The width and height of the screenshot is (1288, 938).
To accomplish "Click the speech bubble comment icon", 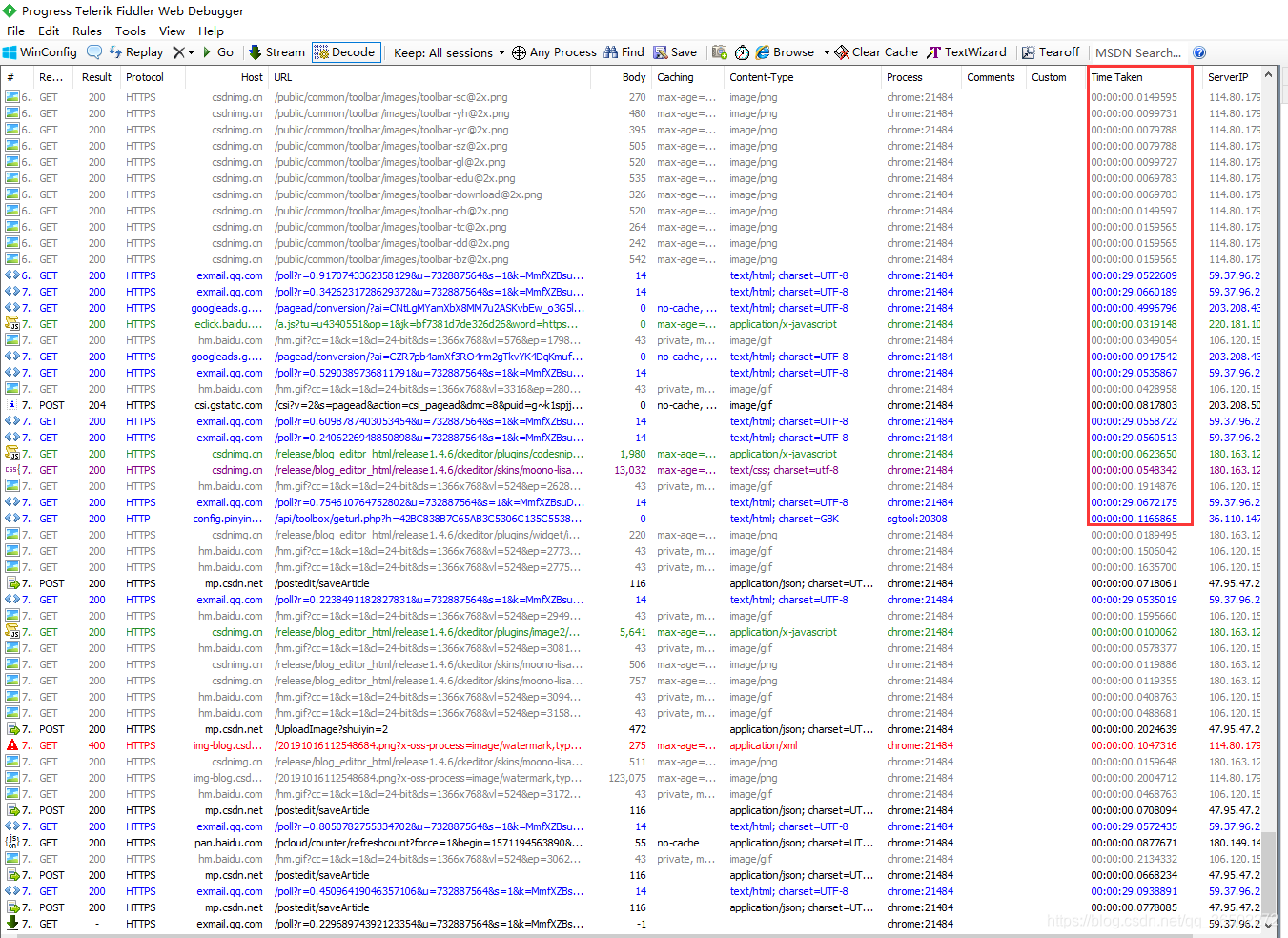I will (94, 52).
